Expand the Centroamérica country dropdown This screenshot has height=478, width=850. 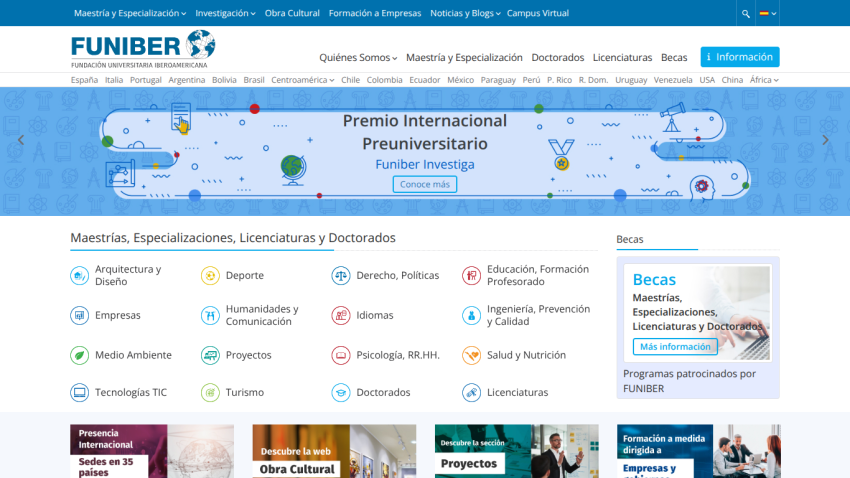[x=302, y=80]
